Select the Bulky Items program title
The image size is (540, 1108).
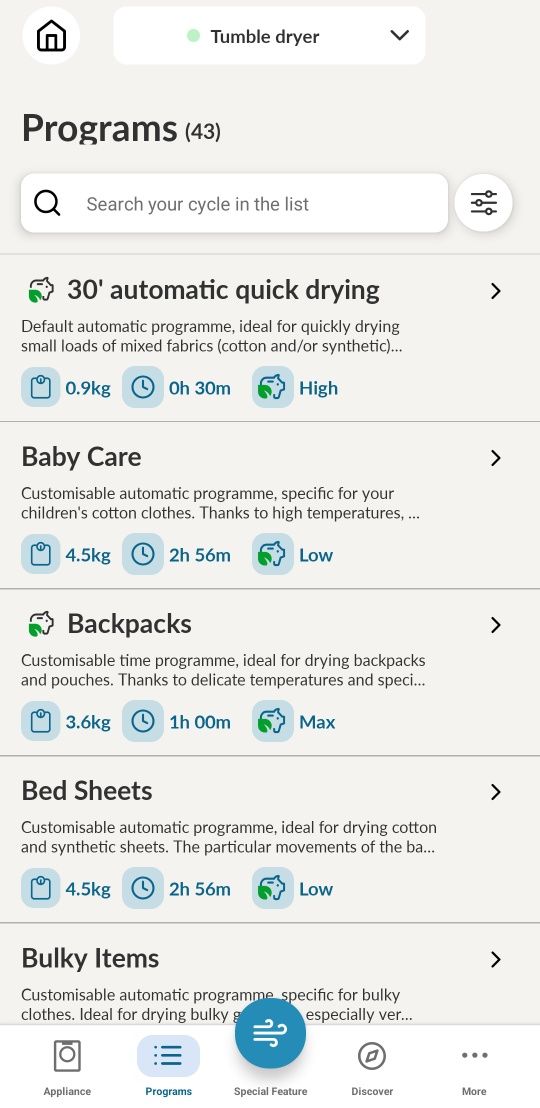[90, 958]
